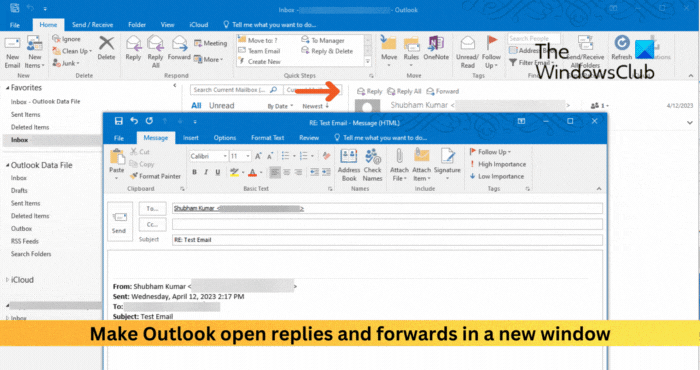Click decrease indent icon

click(x=314, y=172)
